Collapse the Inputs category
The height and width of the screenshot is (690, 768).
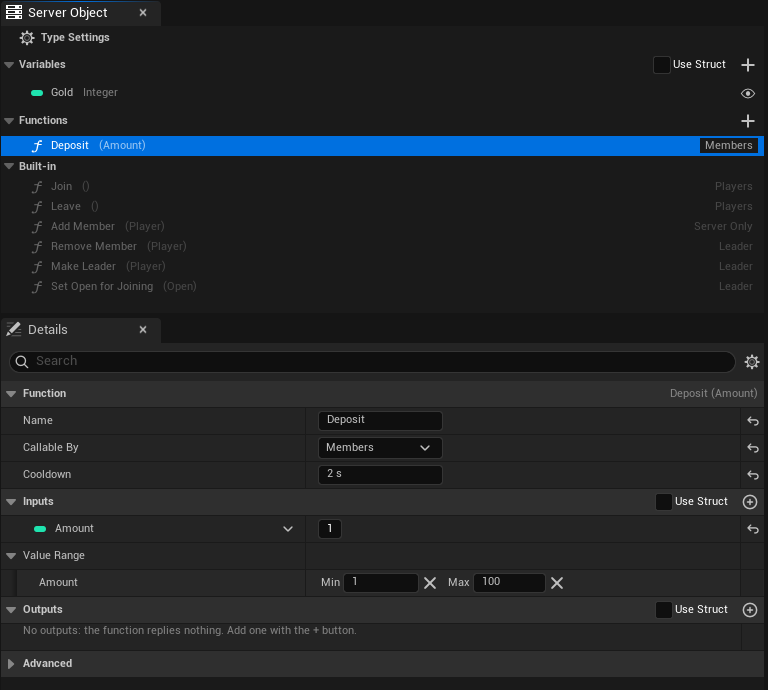[11, 502]
